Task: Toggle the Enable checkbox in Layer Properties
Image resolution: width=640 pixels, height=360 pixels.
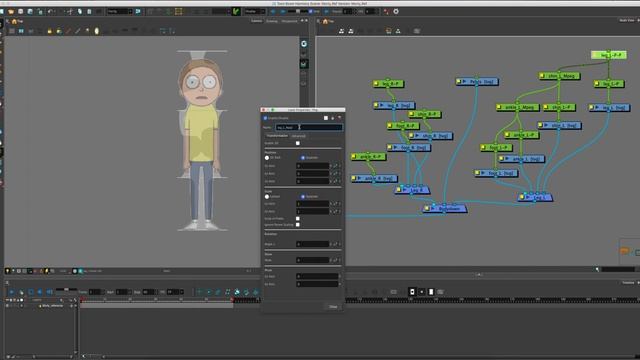Action: pyautogui.click(x=265, y=118)
